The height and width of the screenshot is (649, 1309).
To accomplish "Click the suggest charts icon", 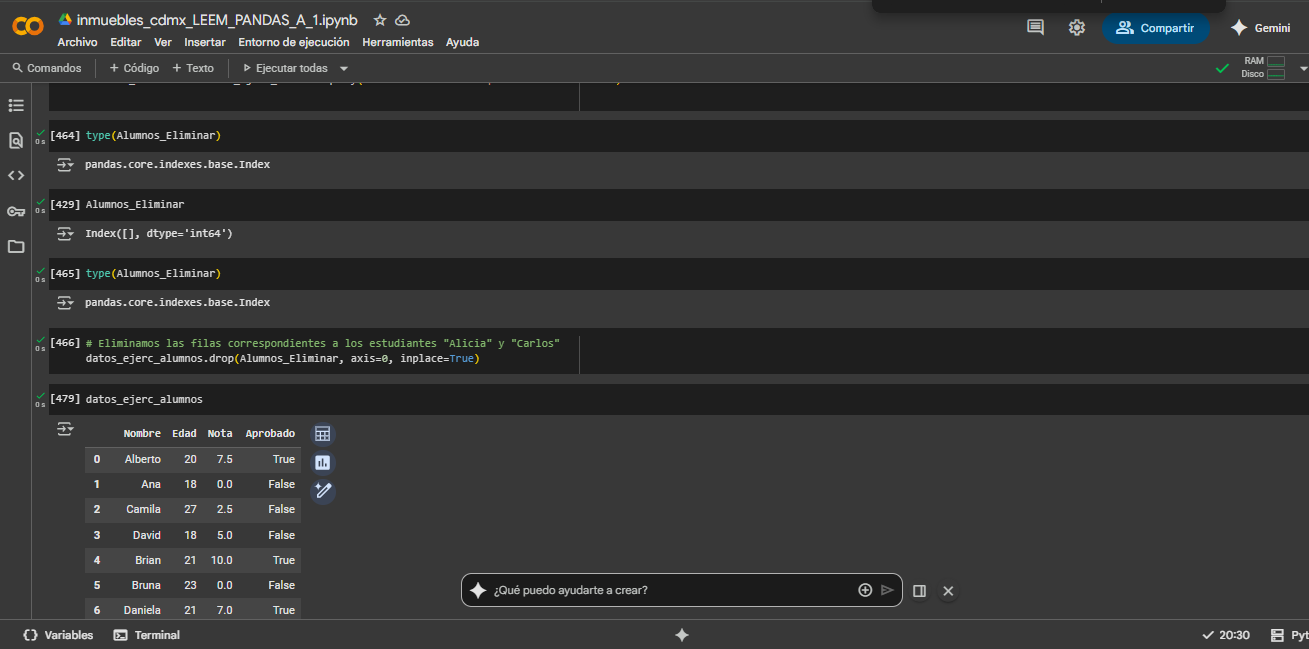I will pos(322,462).
